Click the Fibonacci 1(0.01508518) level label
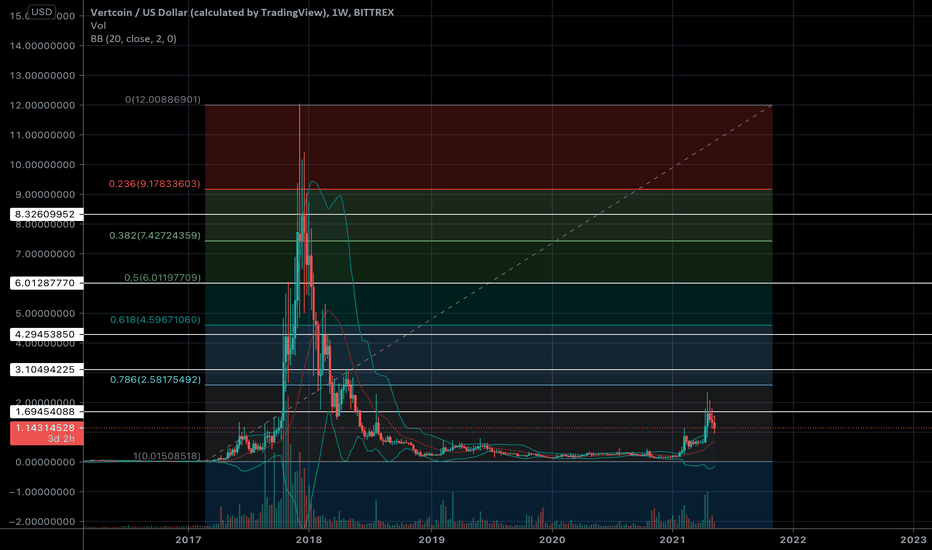The width and height of the screenshot is (932, 550). (x=166, y=456)
